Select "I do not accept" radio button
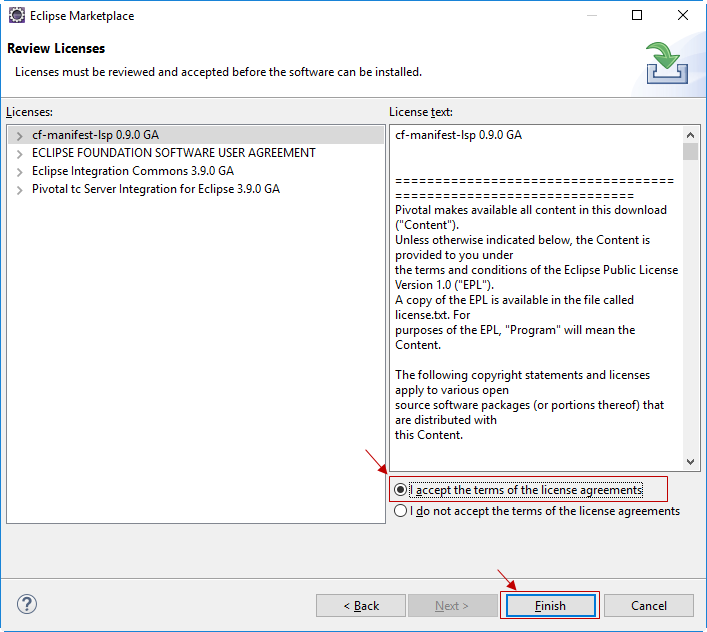Screen dimensions: 707x632 tap(400, 511)
